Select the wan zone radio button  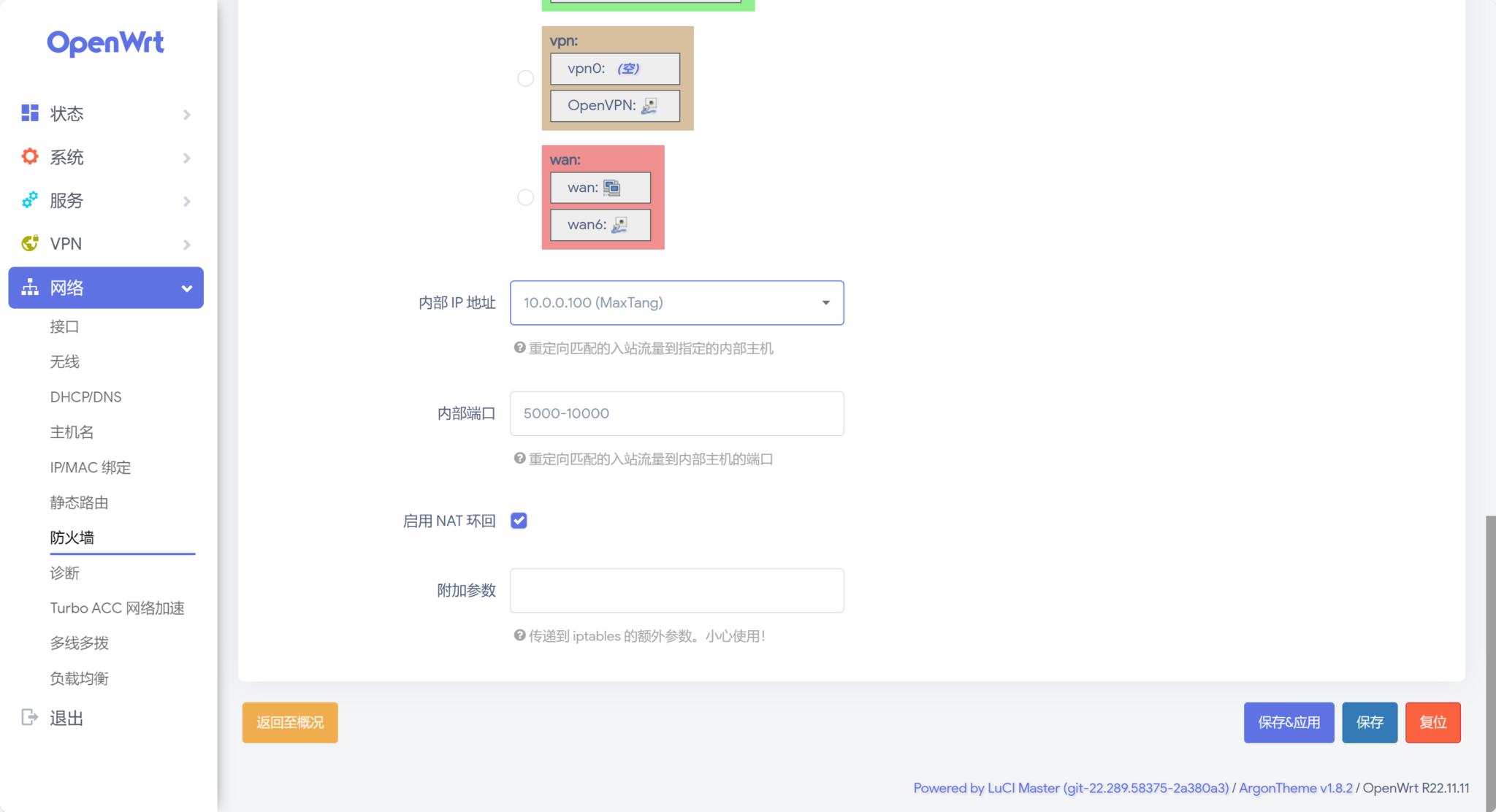pyautogui.click(x=525, y=197)
